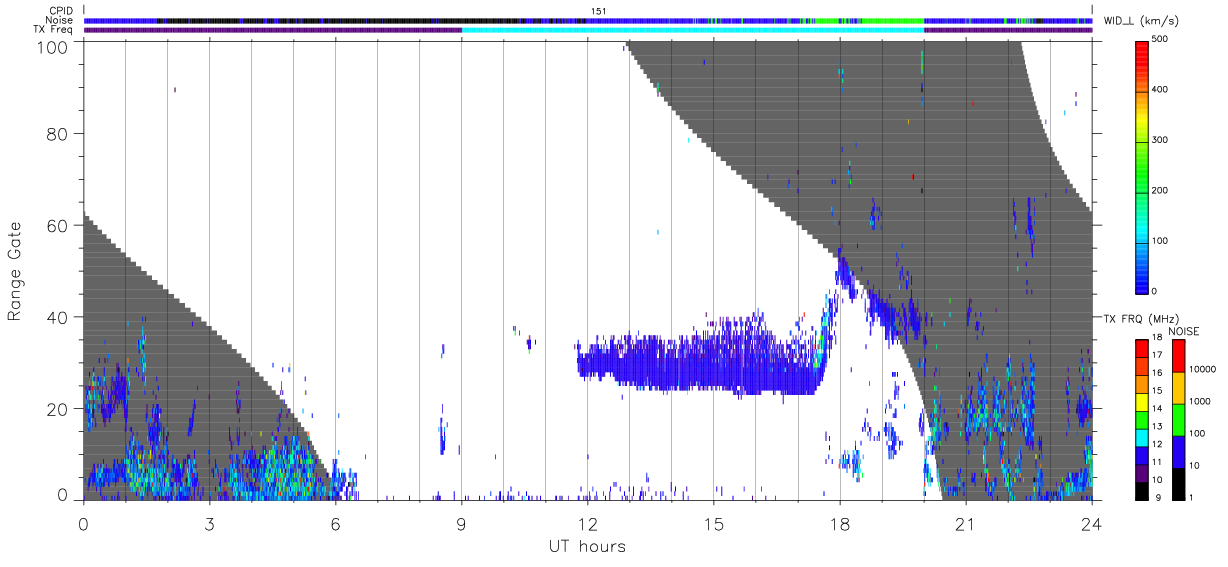Screen dimensions: 1228x567
Task: Click the 400 label on width colorbar
Action: pyautogui.click(x=1160, y=90)
